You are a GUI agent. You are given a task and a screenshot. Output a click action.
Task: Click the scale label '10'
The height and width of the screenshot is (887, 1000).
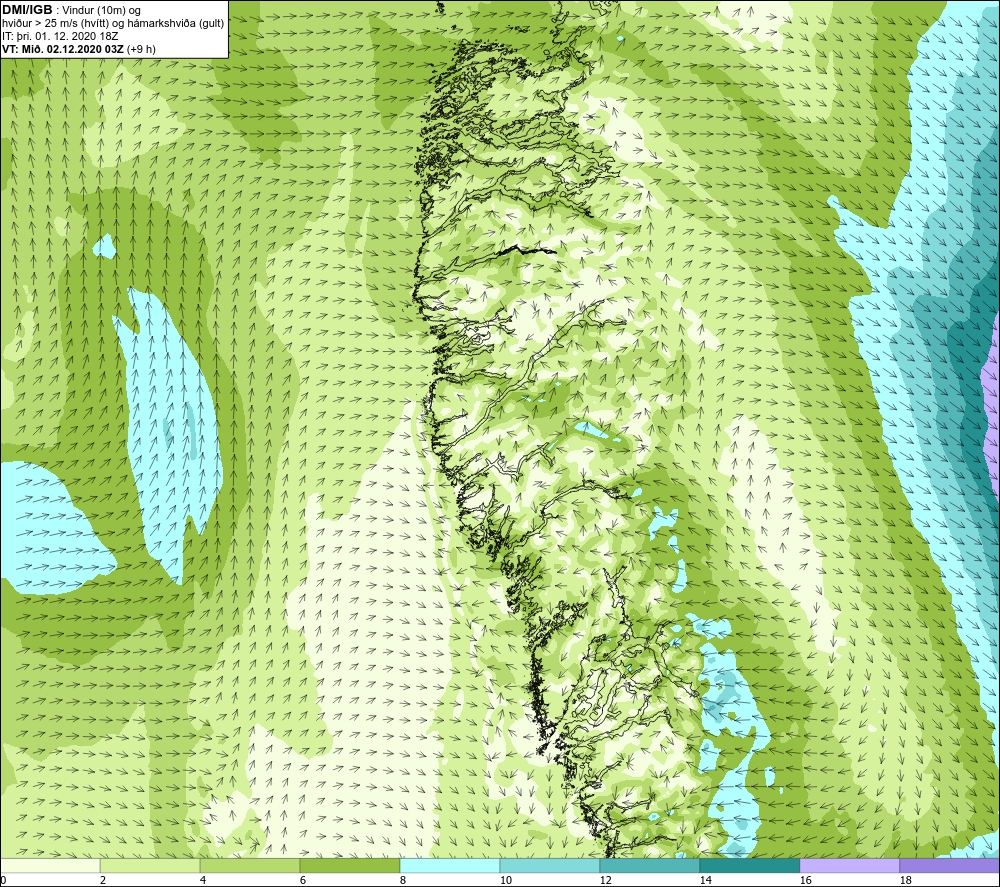point(506,881)
